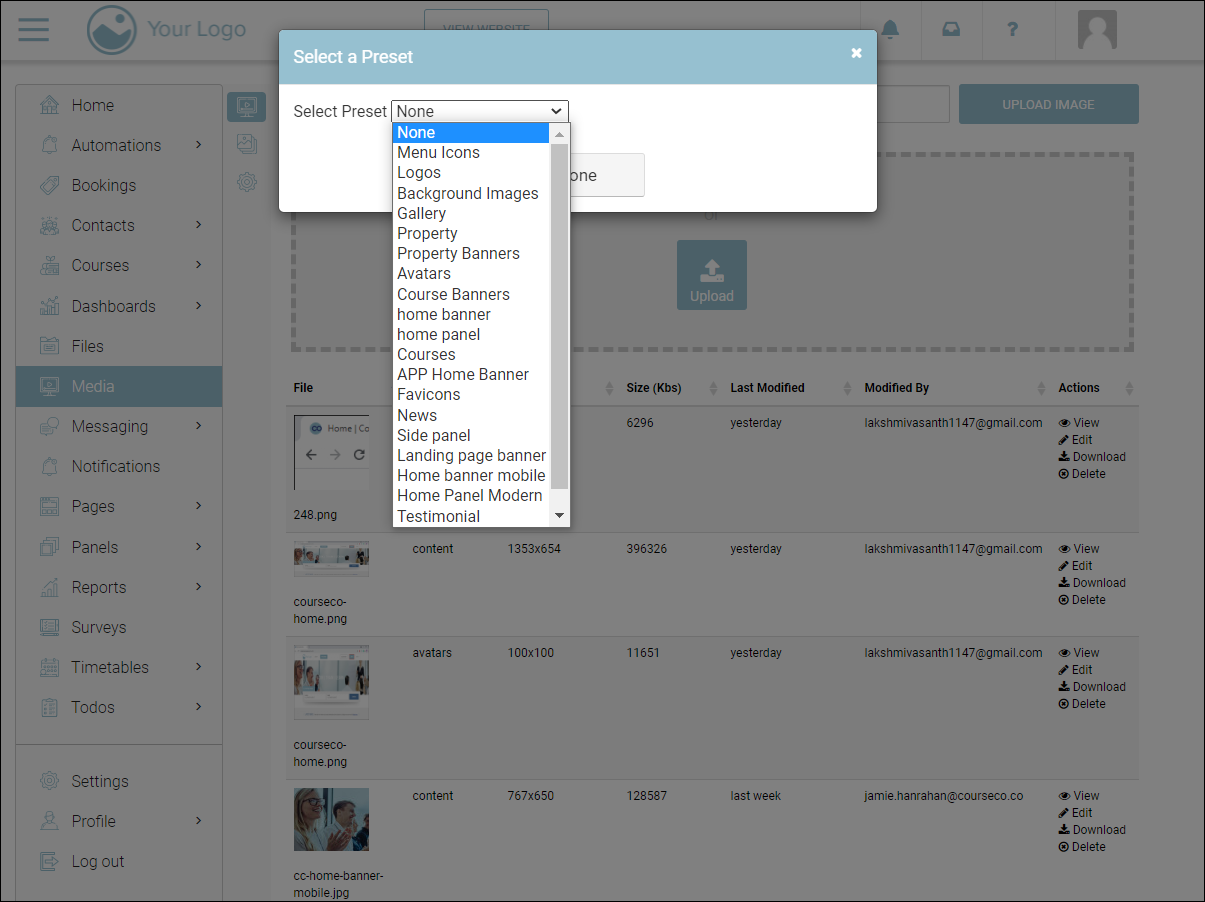This screenshot has height=902, width=1205.
Task: Expand the Automations submenu
Action: point(198,145)
